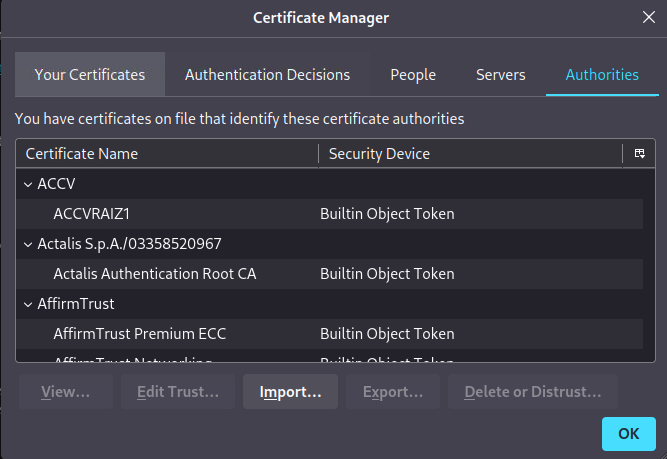Go to the People tab

(413, 75)
